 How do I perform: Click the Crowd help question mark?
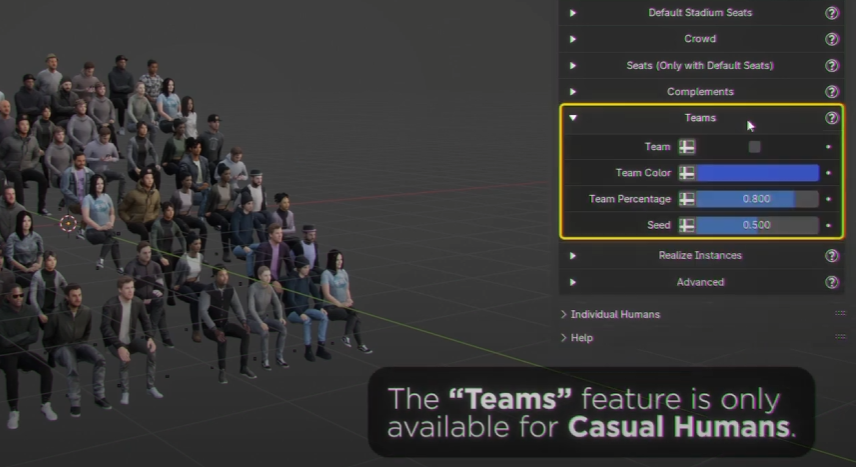(831, 39)
